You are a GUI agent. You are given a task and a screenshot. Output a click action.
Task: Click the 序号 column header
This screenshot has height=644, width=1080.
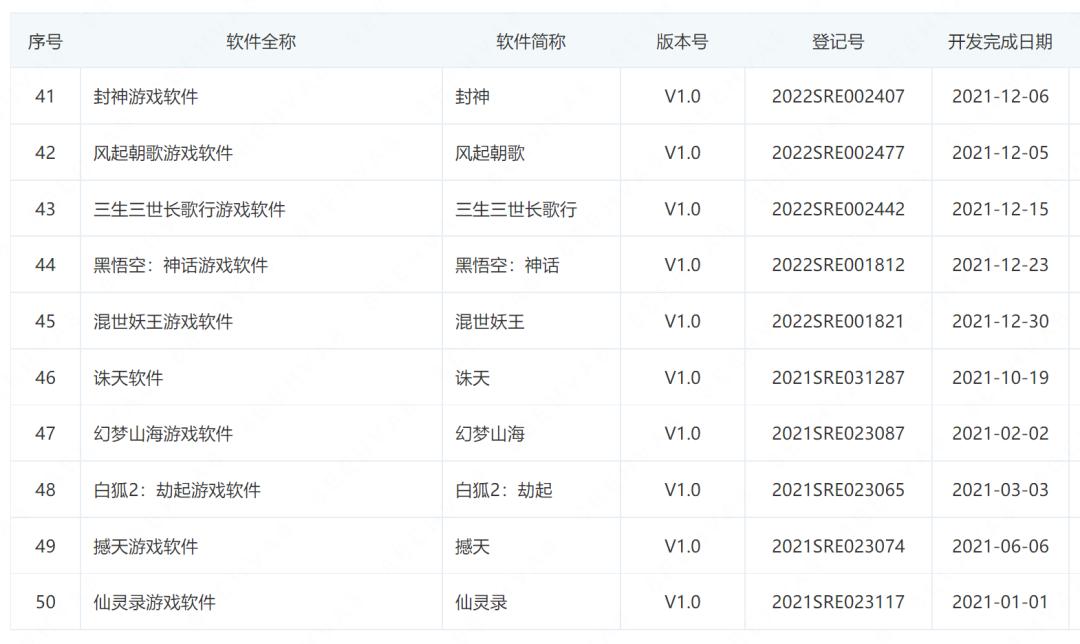tap(45, 42)
